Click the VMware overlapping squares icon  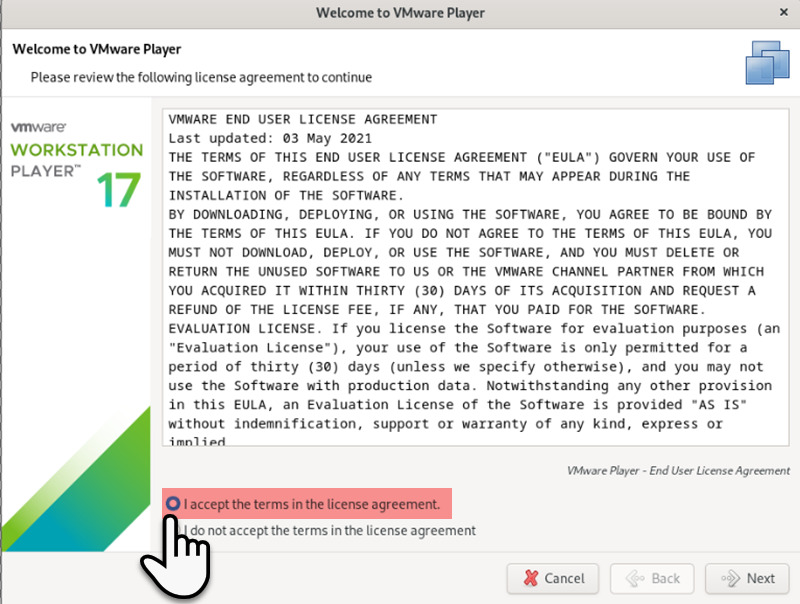(x=767, y=63)
